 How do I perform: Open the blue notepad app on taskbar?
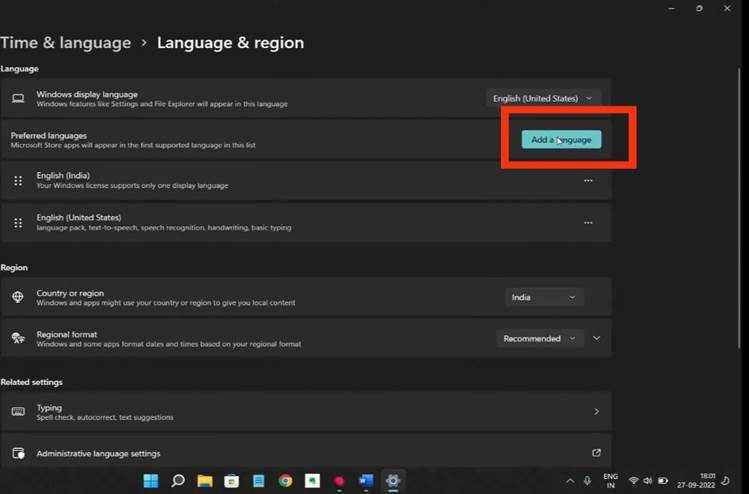258,481
